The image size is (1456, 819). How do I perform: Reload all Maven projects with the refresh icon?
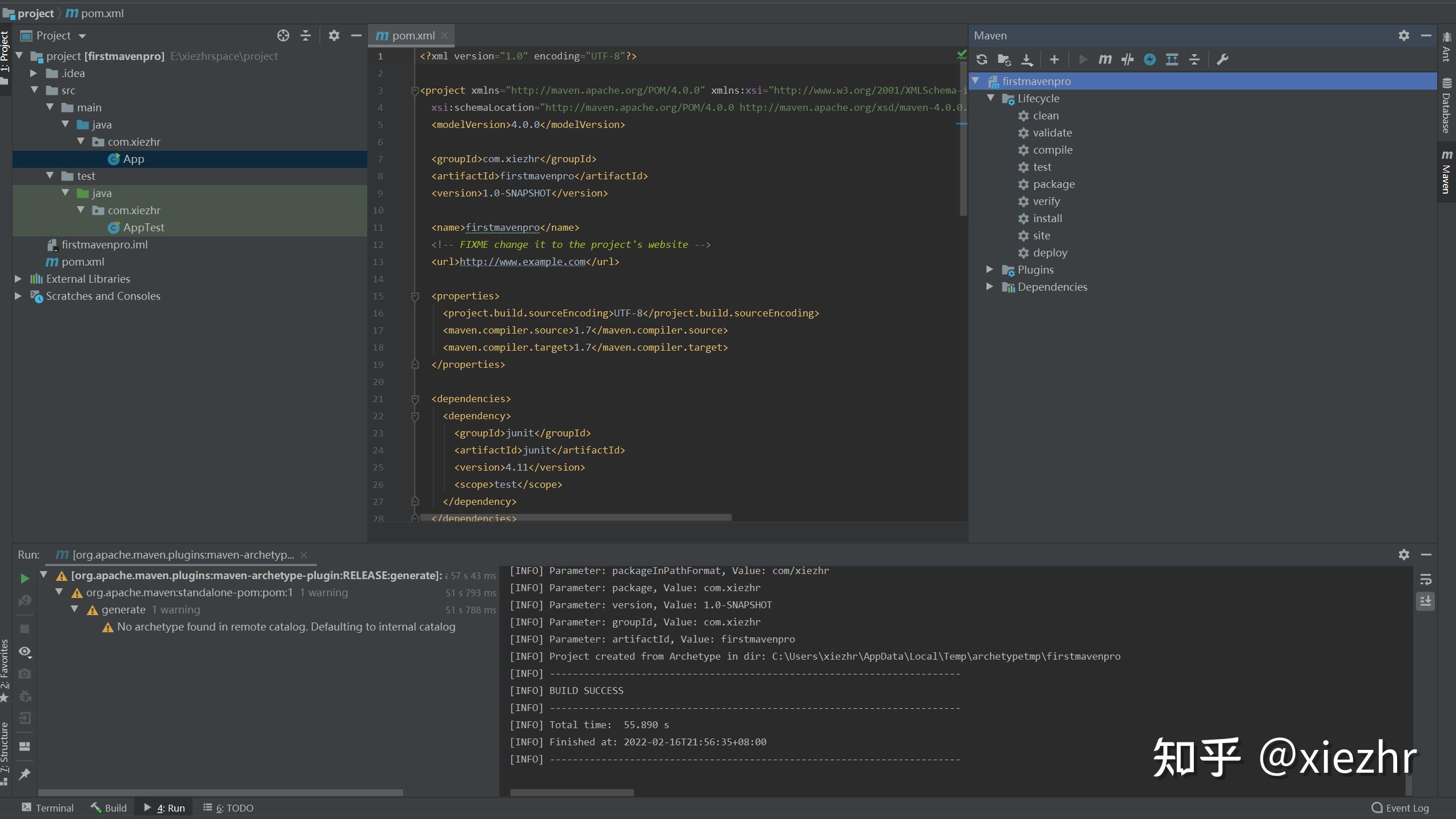[982, 59]
